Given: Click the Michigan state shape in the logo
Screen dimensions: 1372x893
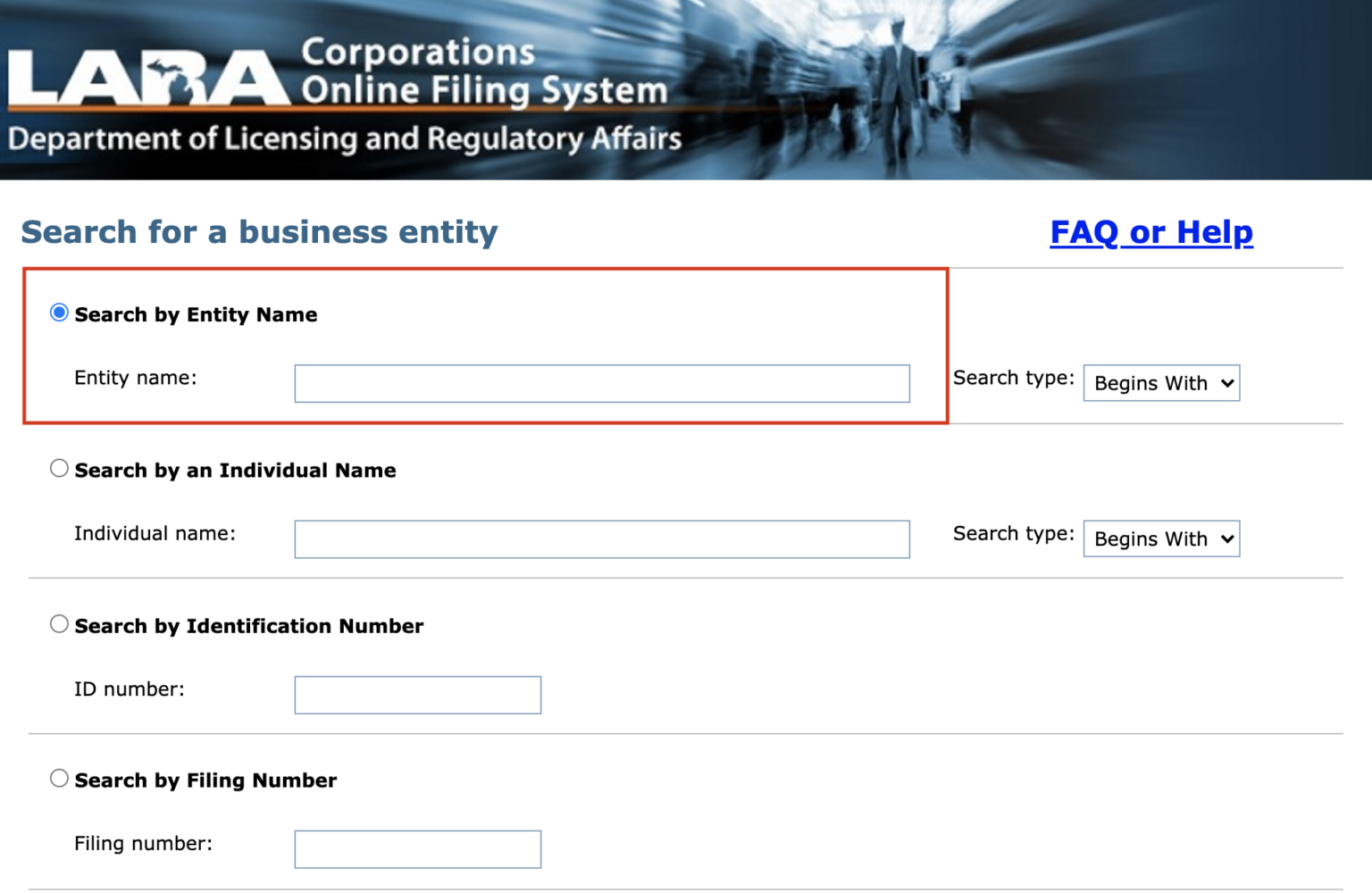Looking at the screenshot, I should click(166, 79).
